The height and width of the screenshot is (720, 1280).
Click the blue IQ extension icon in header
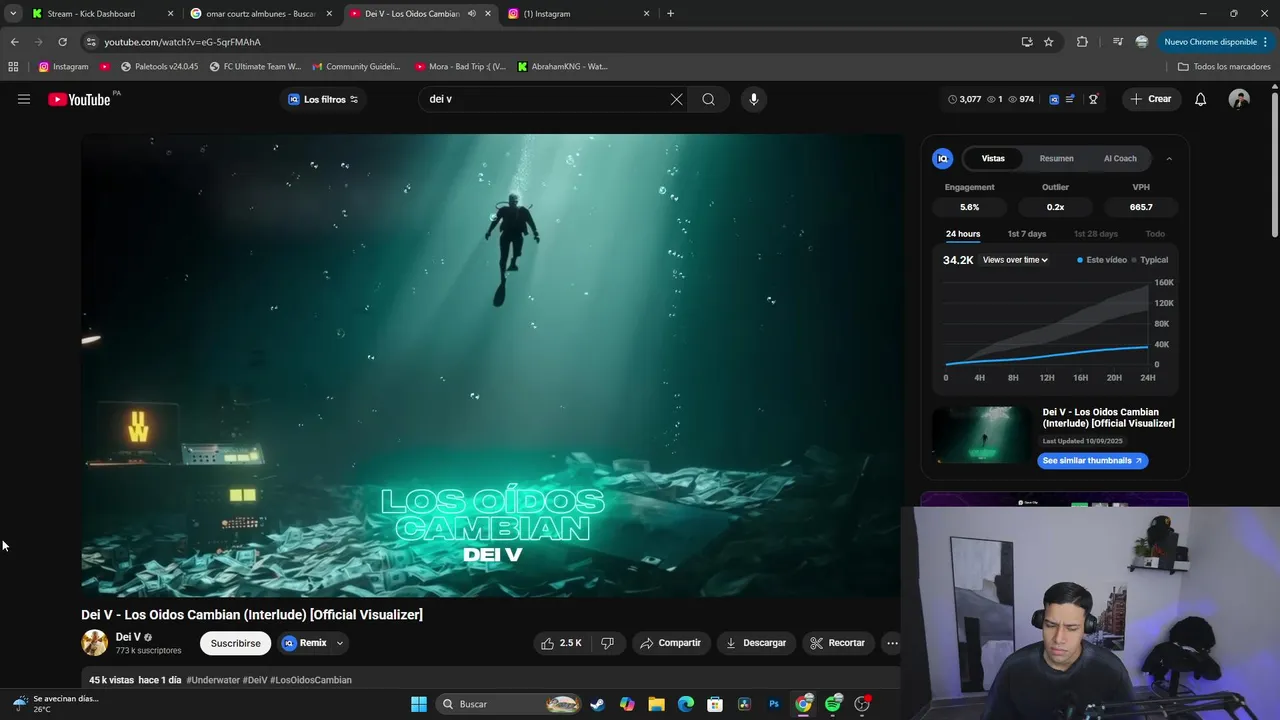[1054, 99]
